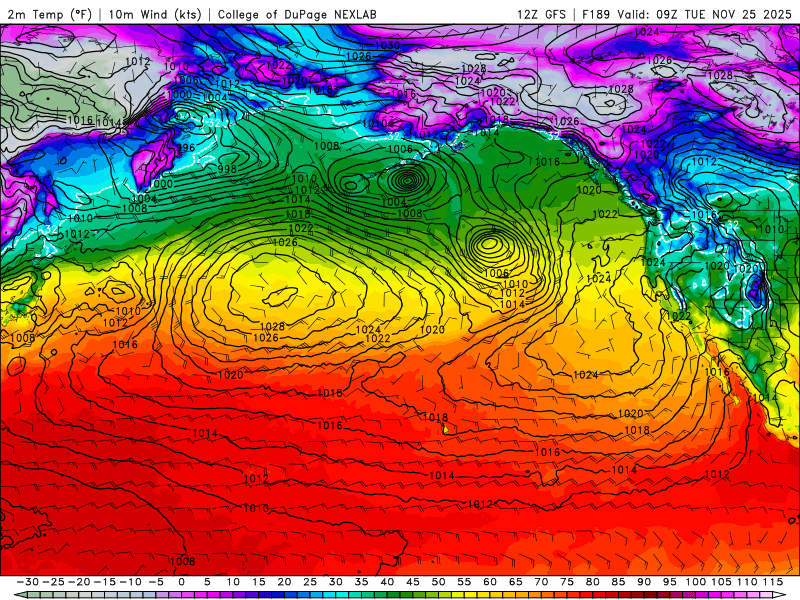Image resolution: width=800 pixels, height=600 pixels.
Task: Click the 110 value on the temperature scale
Action: pyautogui.click(x=747, y=582)
